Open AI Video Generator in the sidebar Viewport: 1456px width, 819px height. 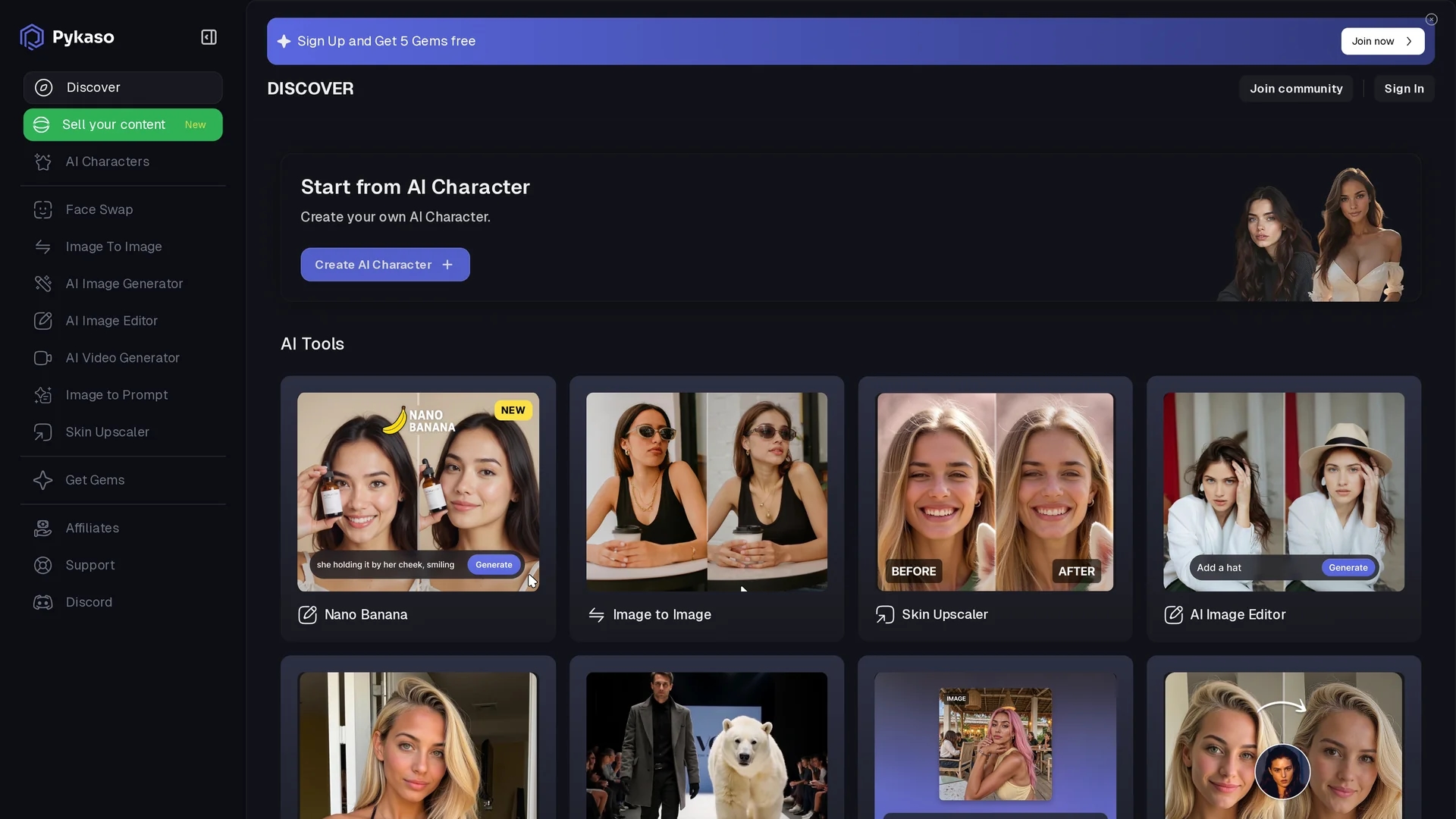pyautogui.click(x=123, y=359)
